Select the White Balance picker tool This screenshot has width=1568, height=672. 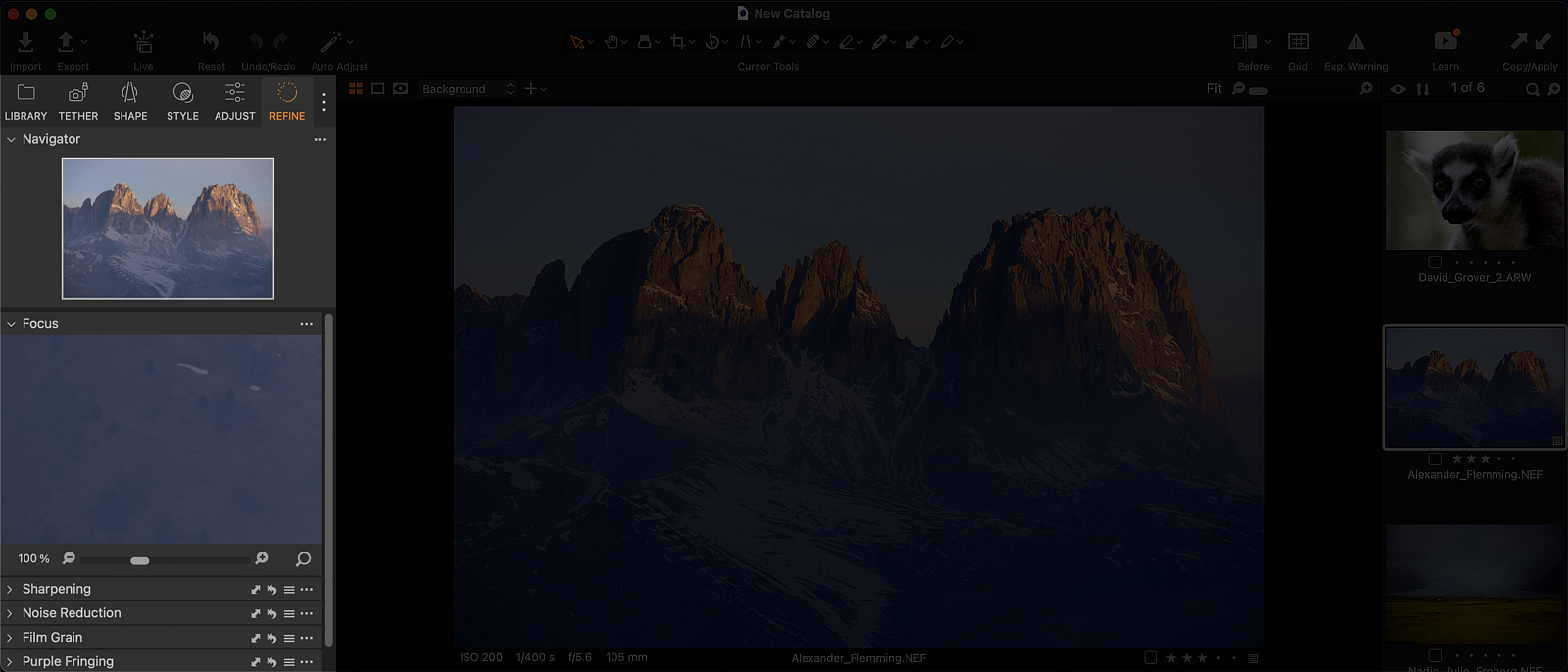[x=879, y=42]
